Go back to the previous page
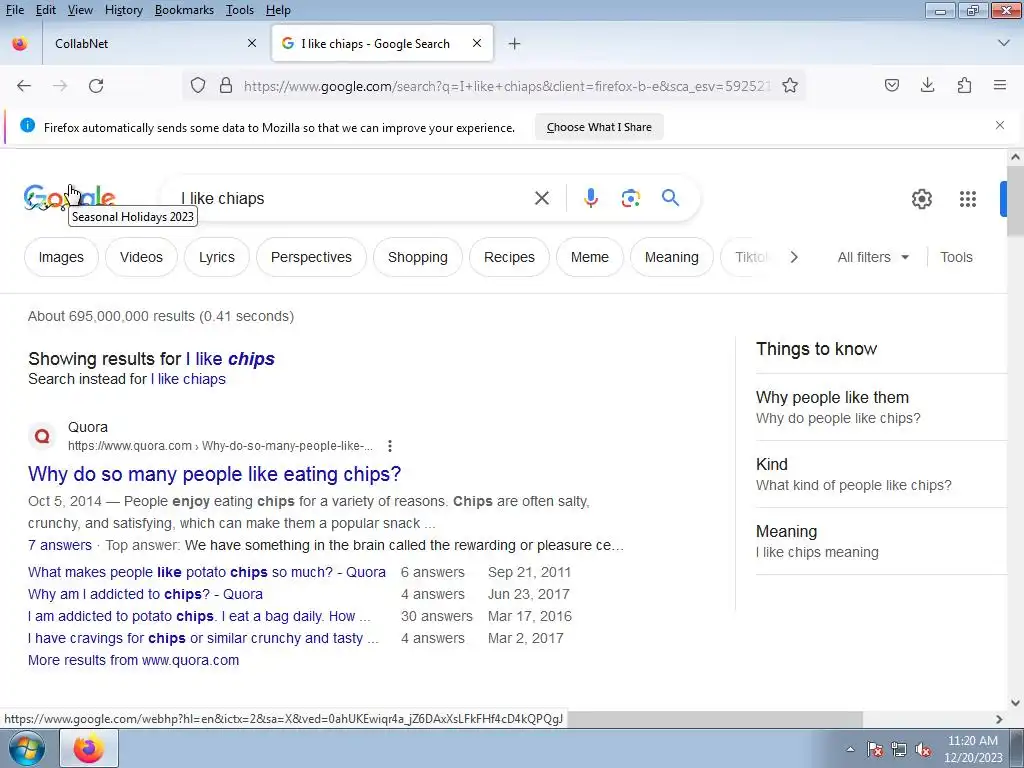The image size is (1024, 768). tap(24, 86)
